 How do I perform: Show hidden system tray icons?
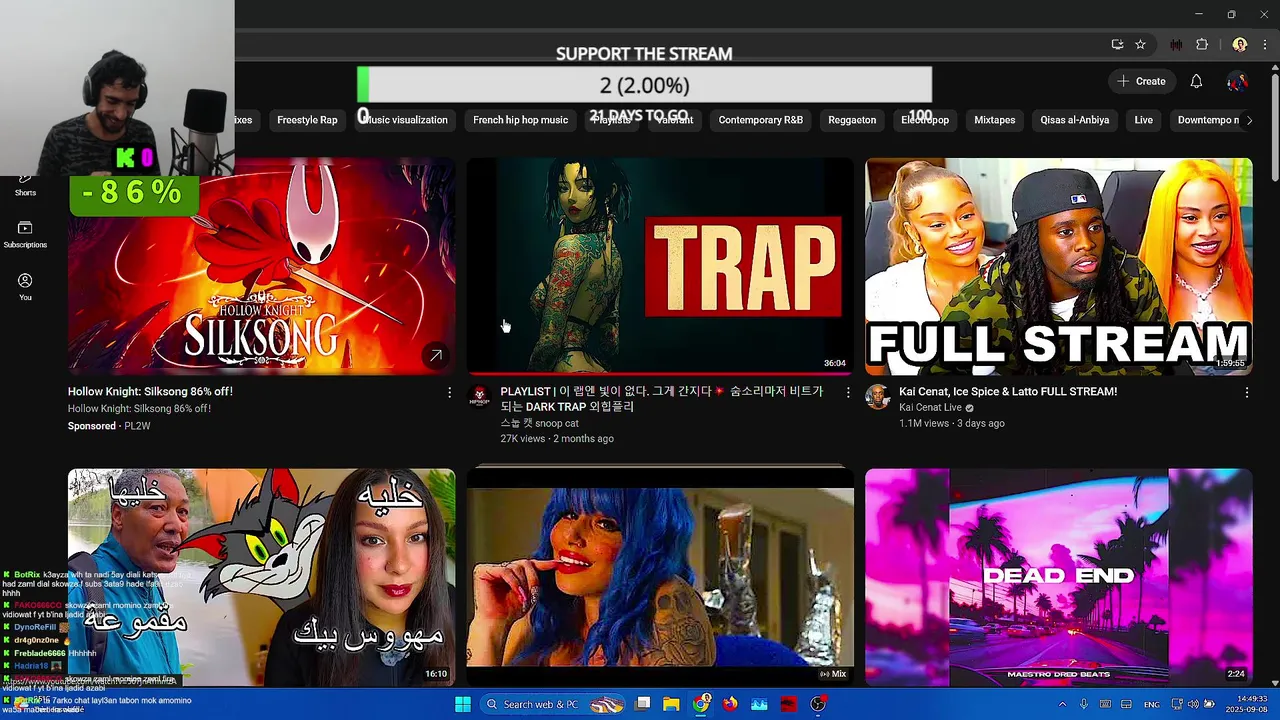click(1062, 704)
